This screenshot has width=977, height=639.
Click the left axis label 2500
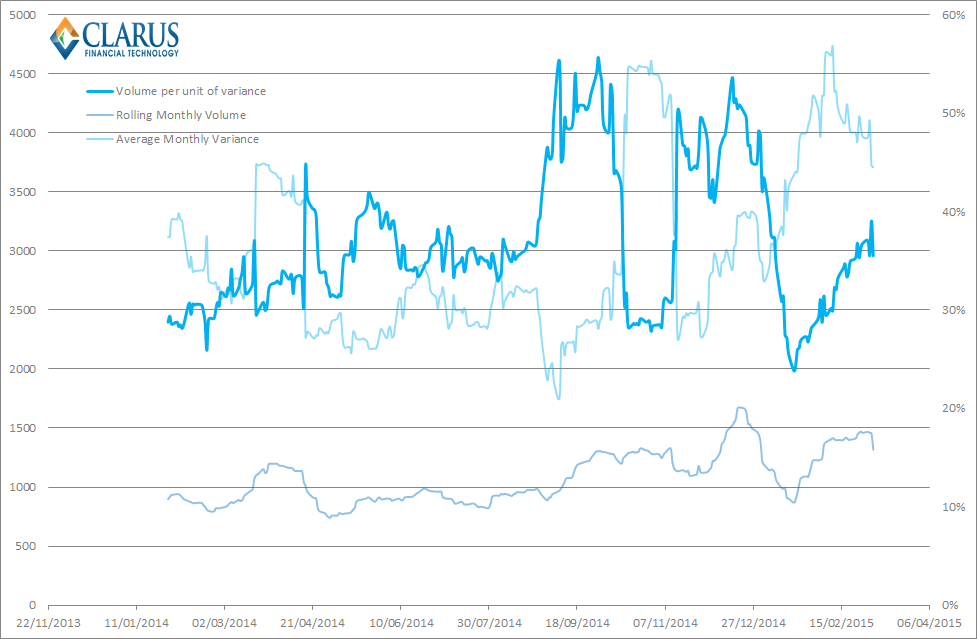24,310
